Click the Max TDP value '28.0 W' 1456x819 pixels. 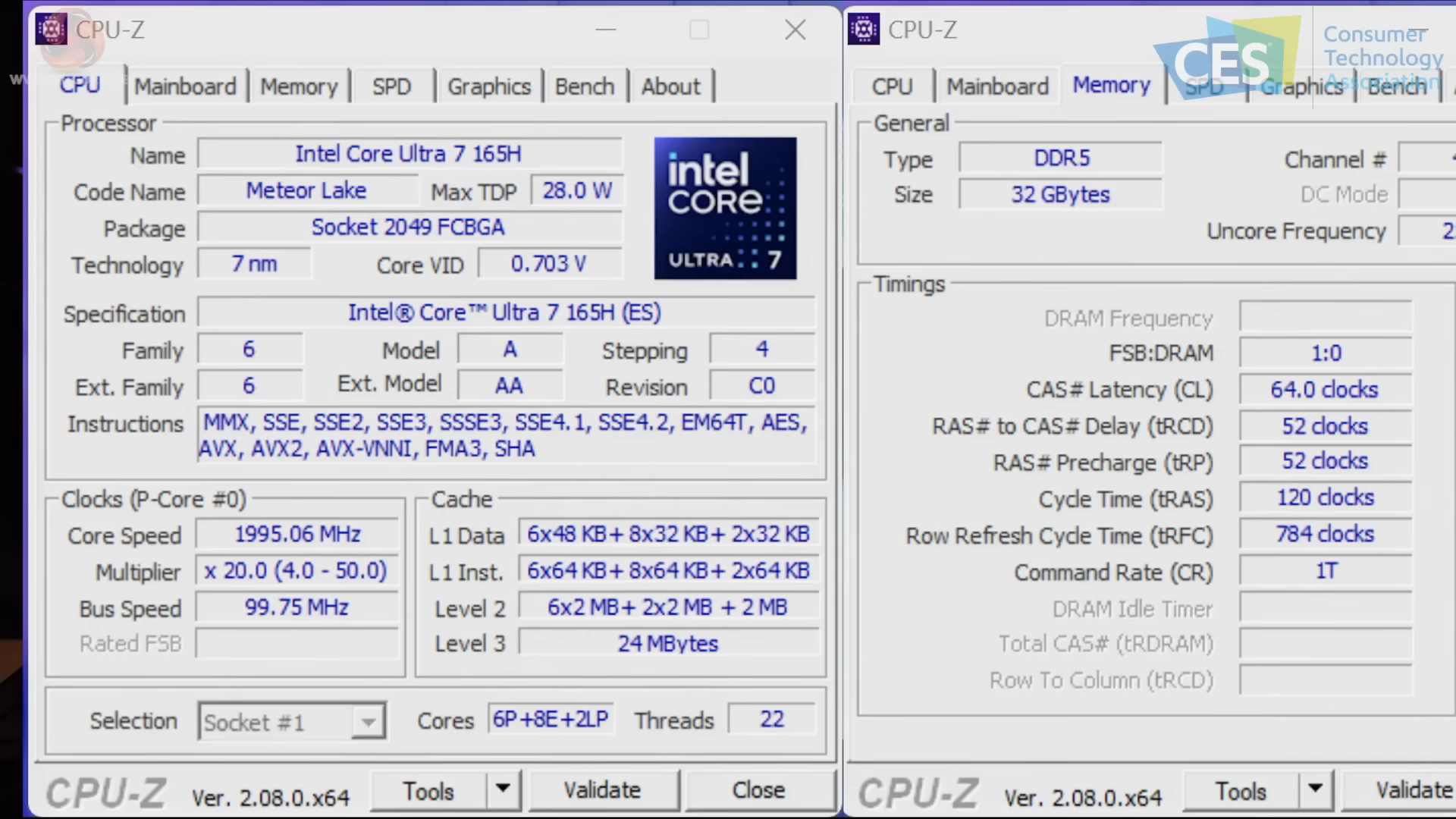[x=577, y=190]
